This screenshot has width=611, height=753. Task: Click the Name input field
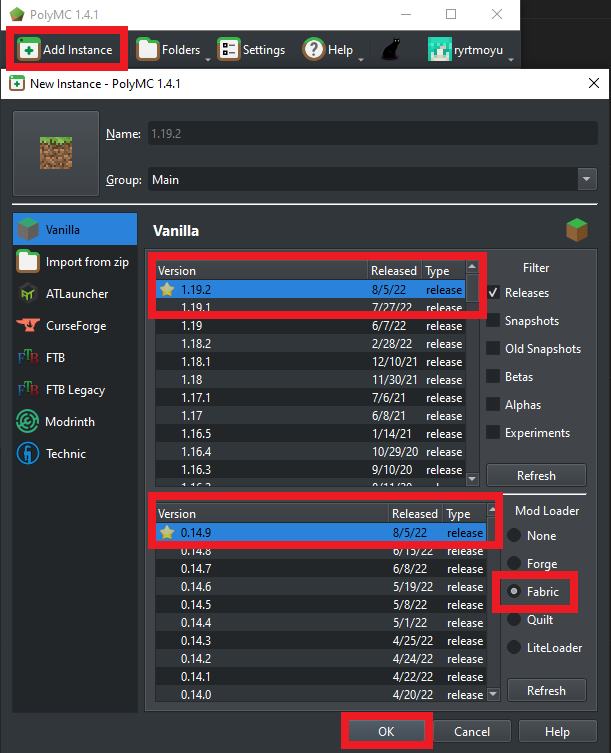click(x=373, y=133)
